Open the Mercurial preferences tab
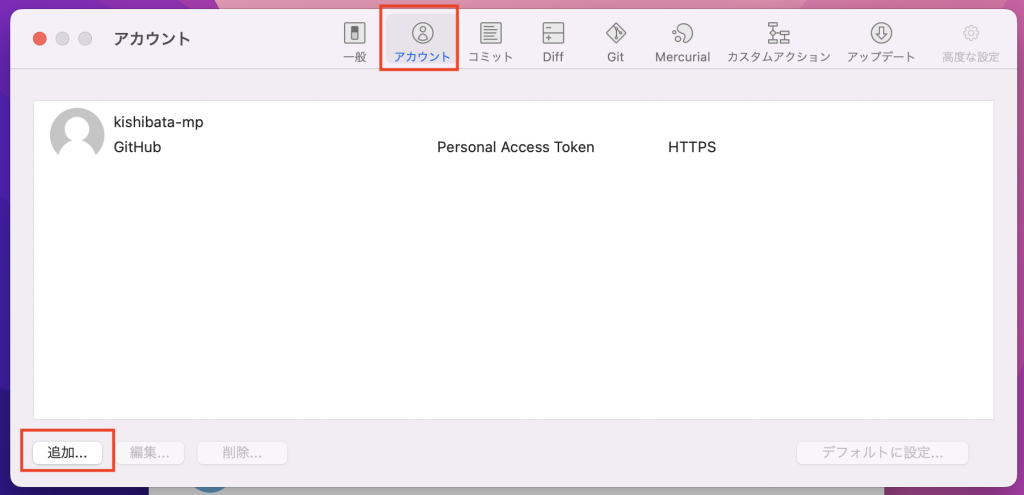 [682, 42]
